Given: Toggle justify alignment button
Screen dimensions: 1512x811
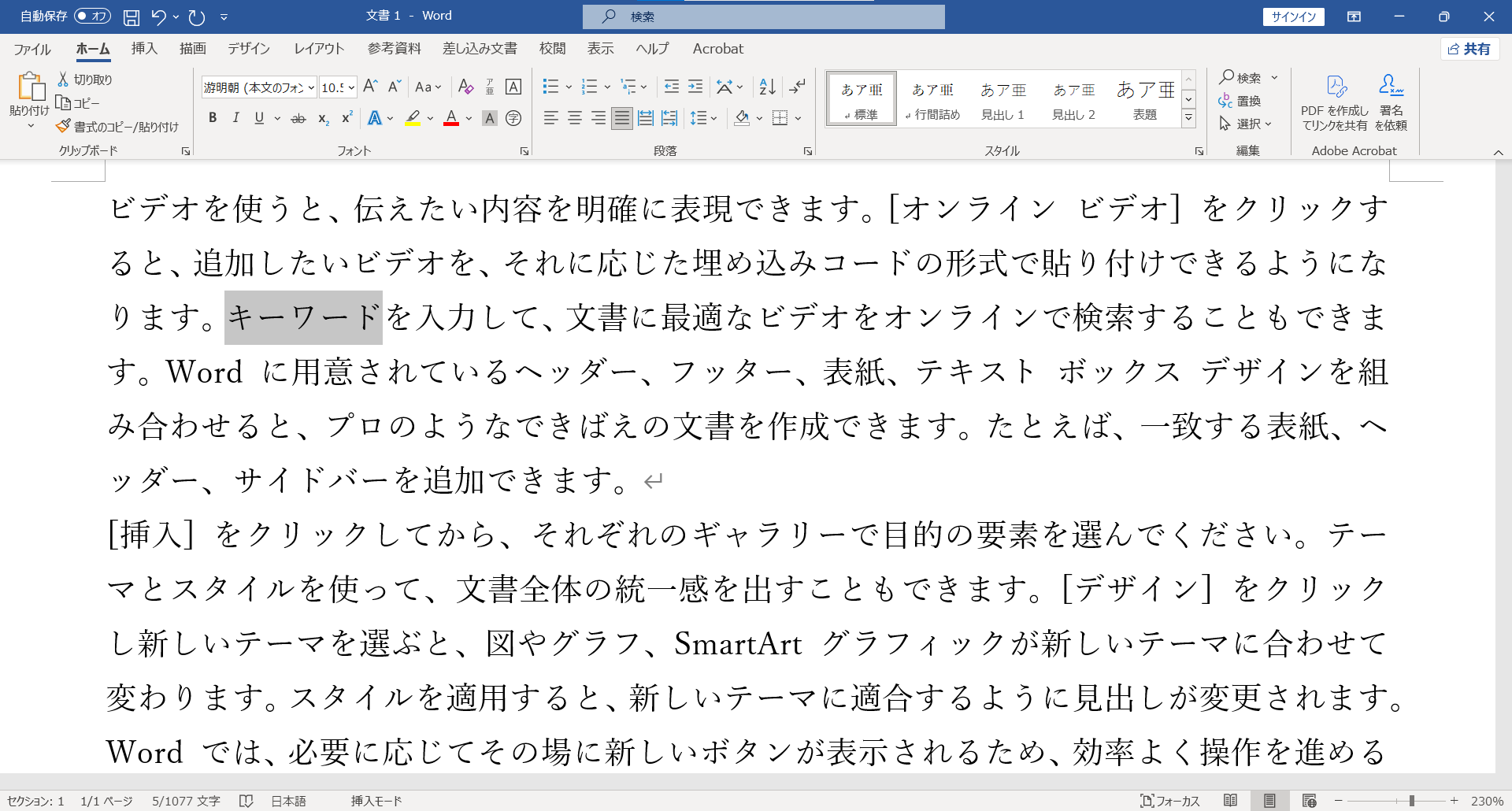Looking at the screenshot, I should click(x=622, y=118).
